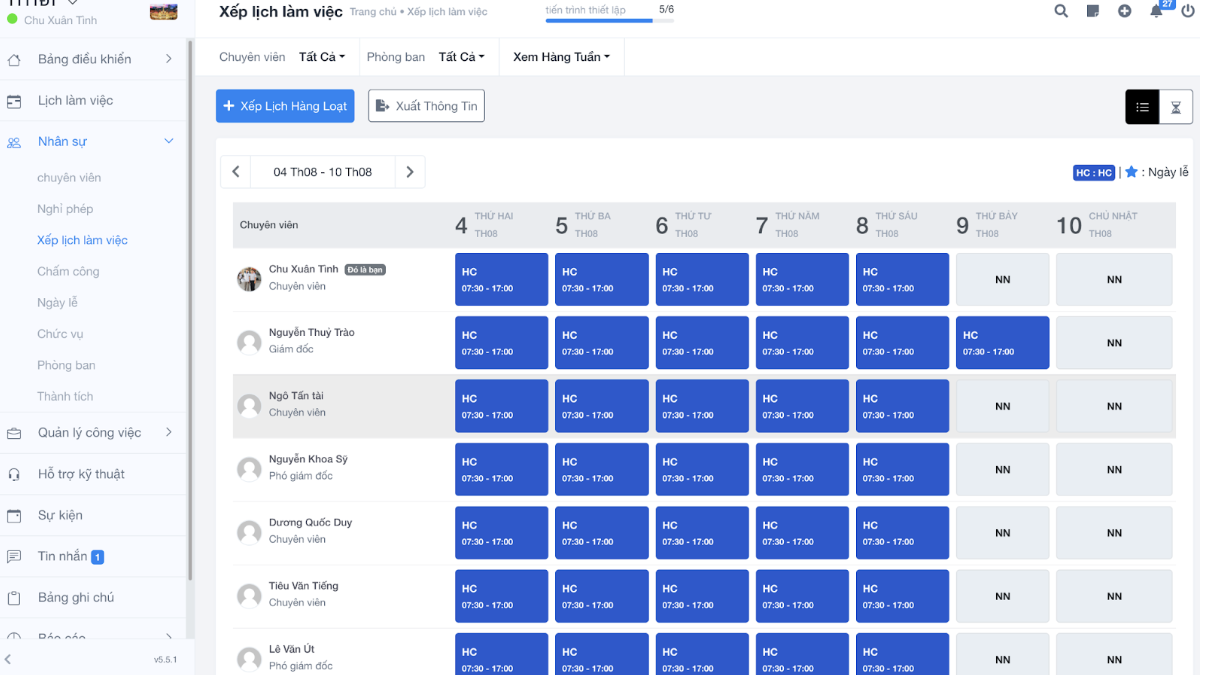This screenshot has height=680, width=1212.
Task: Click the power logout icon
Action: 1188,11
